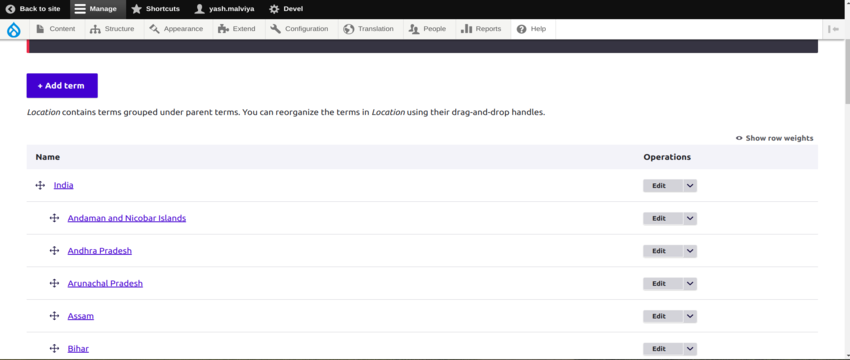Click the drag handle for Bihar
Image resolution: width=850 pixels, height=360 pixels.
(x=54, y=348)
